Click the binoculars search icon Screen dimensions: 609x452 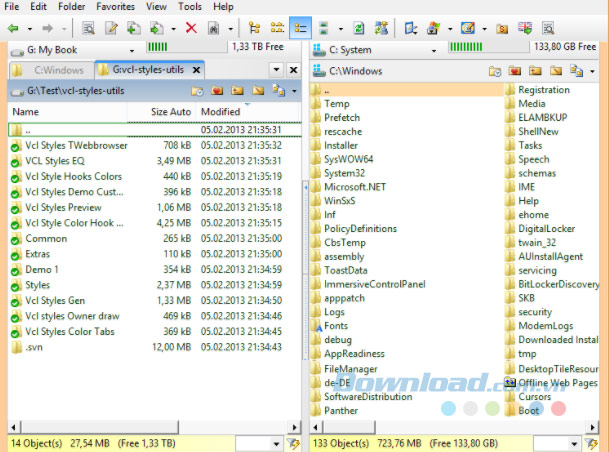tap(214, 28)
